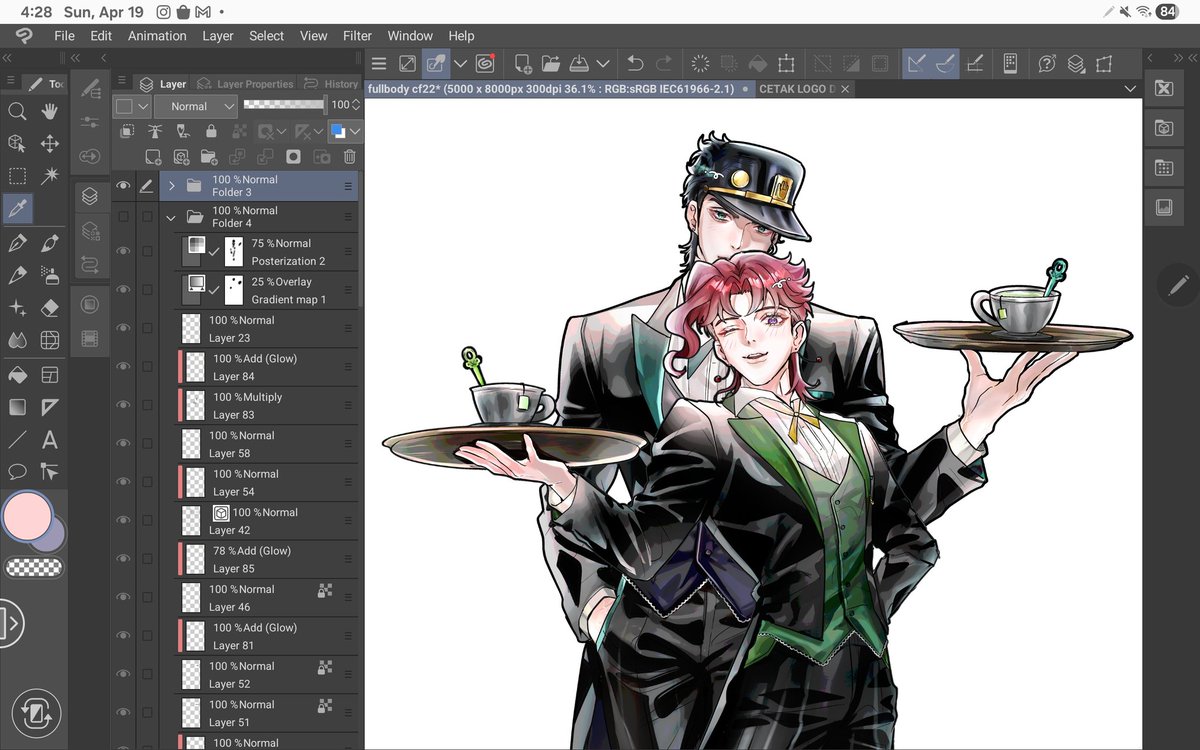Click the Scale/Rotate transform icon
Viewport: 1200px width, 750px height.
coord(787,63)
